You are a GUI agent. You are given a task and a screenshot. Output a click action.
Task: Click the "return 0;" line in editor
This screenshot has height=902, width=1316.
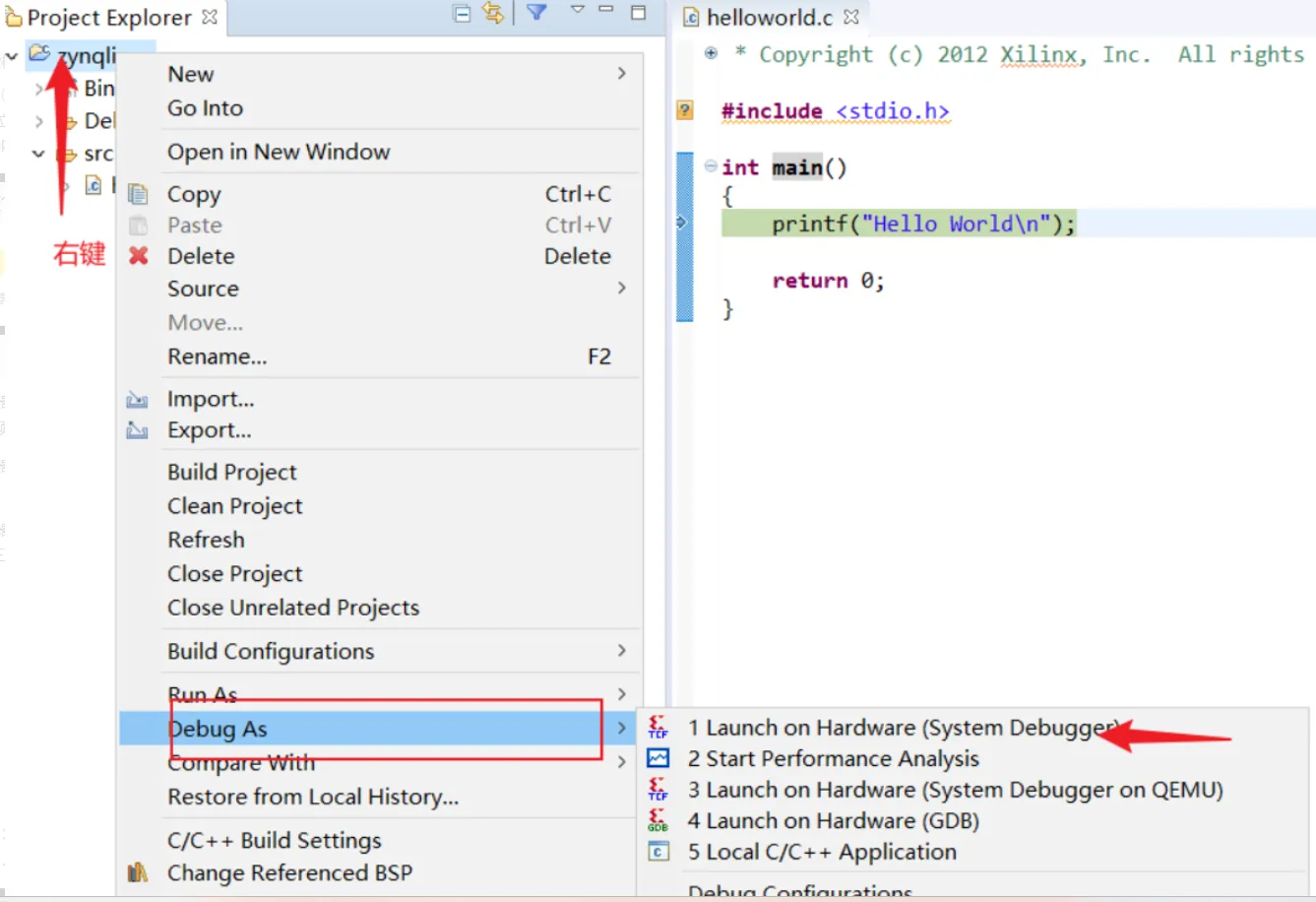coord(828,281)
